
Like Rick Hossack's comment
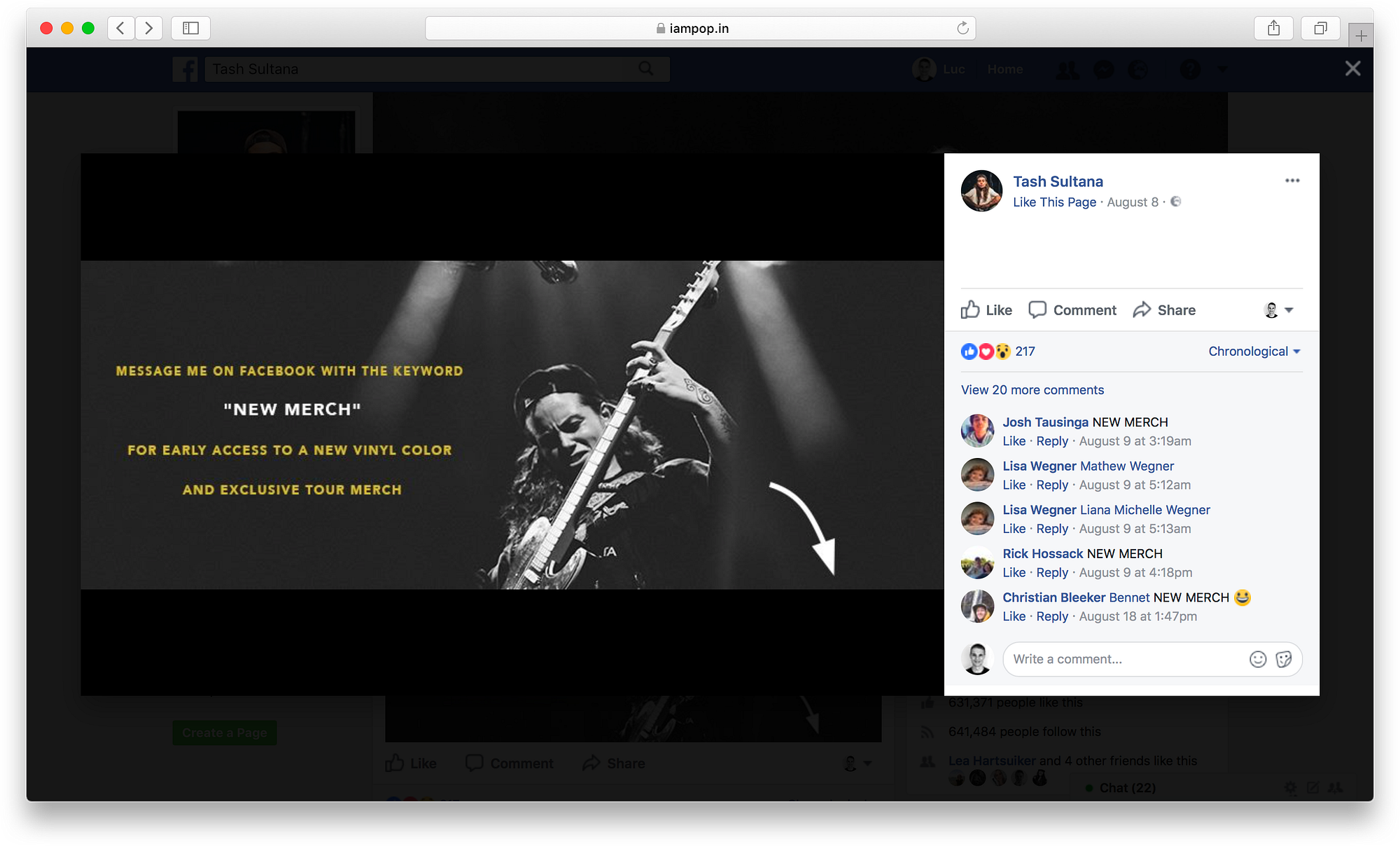pyautogui.click(x=1014, y=573)
